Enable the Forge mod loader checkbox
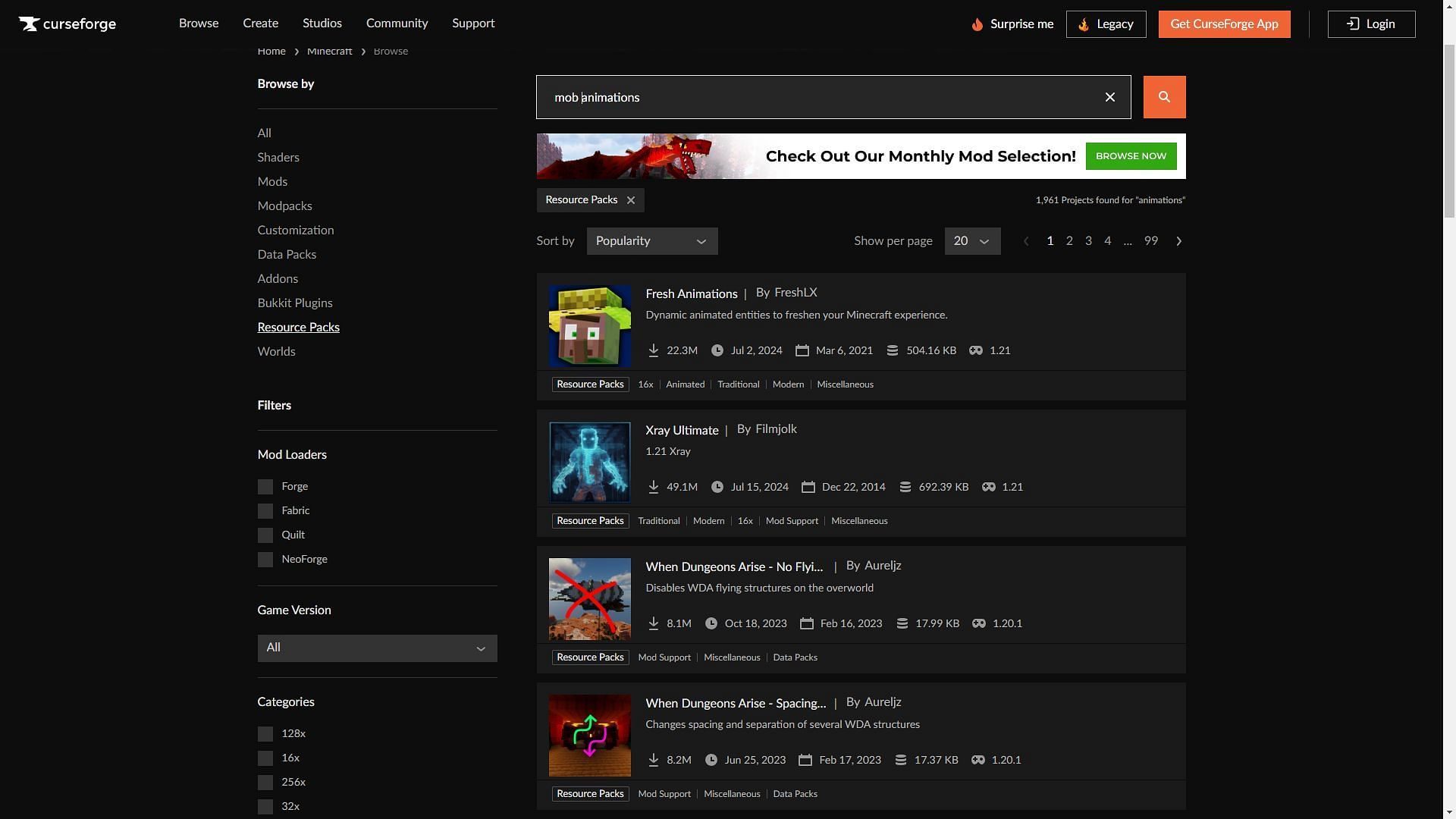This screenshot has width=1456, height=819. click(x=265, y=487)
